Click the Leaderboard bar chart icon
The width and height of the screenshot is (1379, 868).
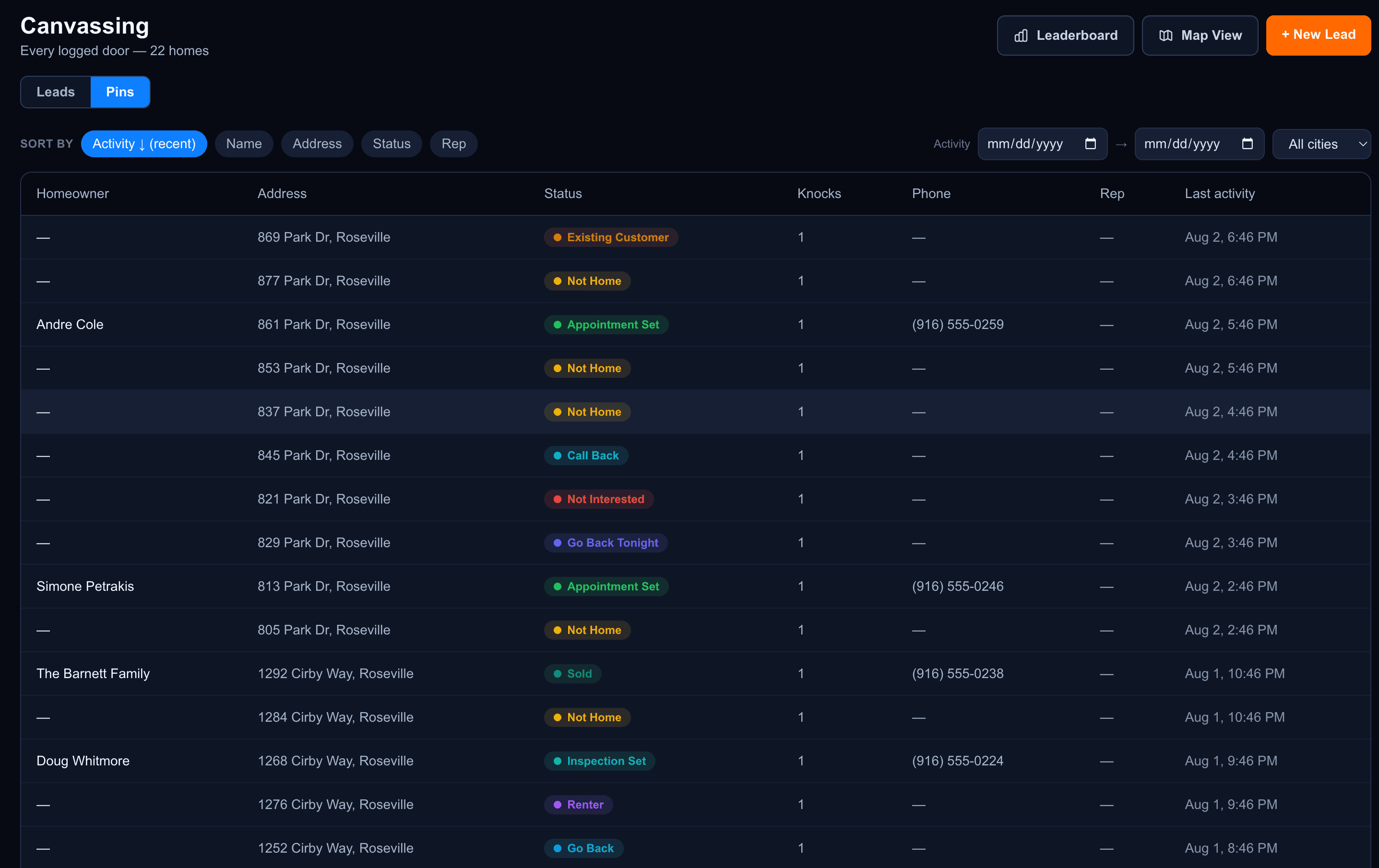pyautogui.click(x=1021, y=35)
